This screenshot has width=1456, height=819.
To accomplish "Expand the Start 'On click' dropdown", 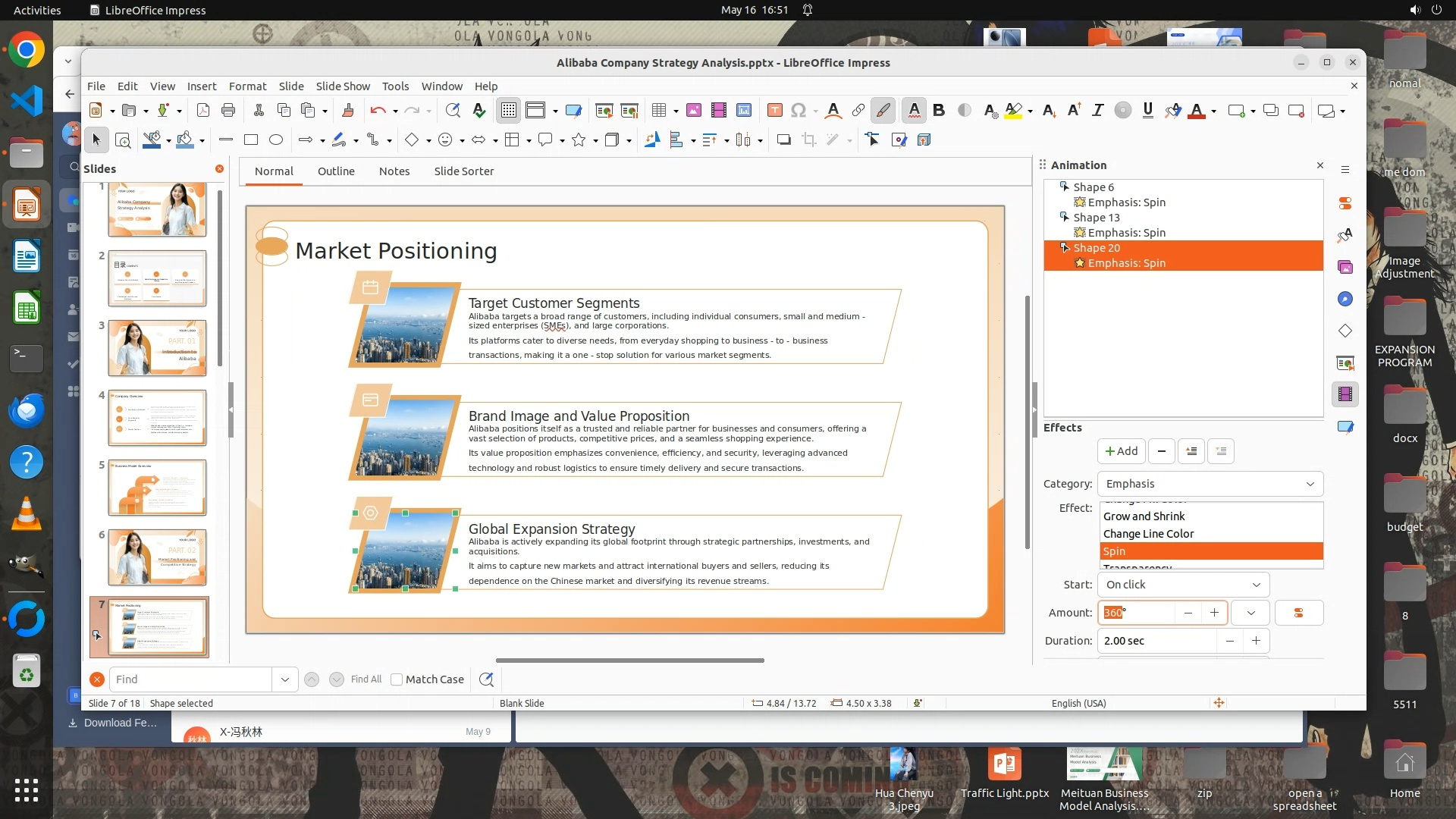I will click(x=1182, y=585).
